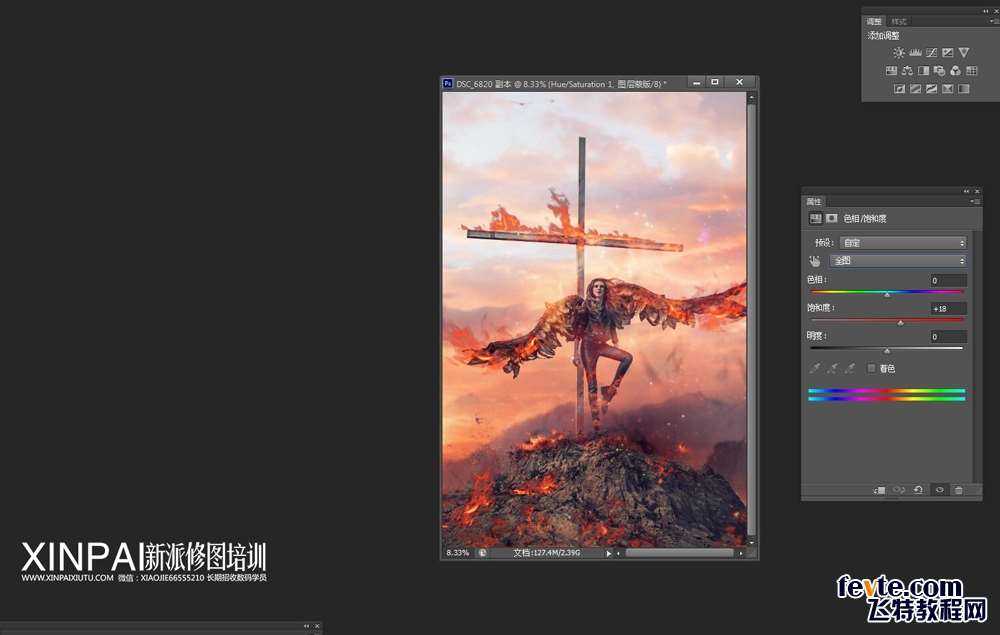Image resolution: width=1000 pixels, height=635 pixels.
Task: Add a Color Lookup adjustment (grid icon)
Action: point(971,71)
